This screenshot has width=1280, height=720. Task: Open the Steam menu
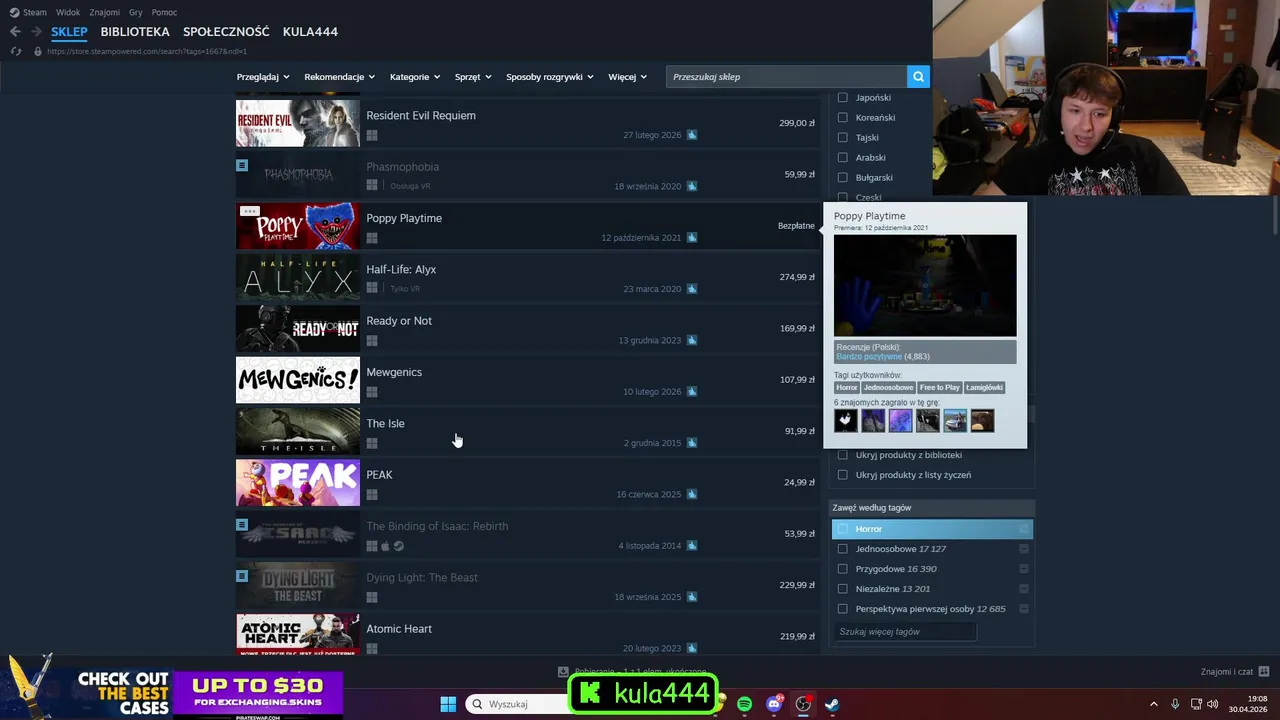tap(28, 12)
